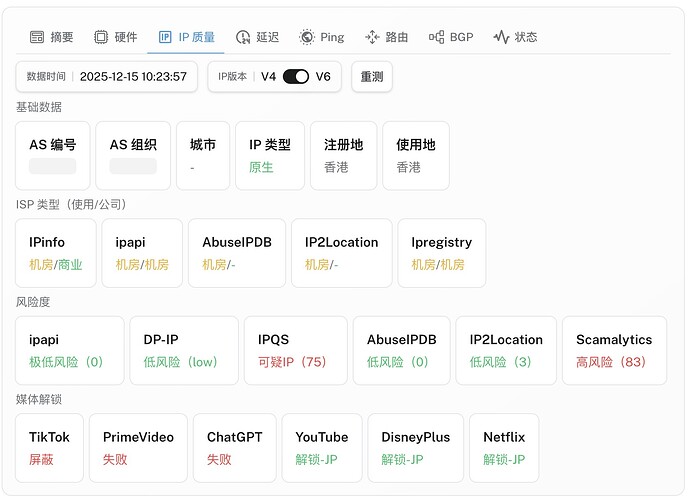Click the 重测 retest button
The width and height of the screenshot is (689, 499).
pyautogui.click(x=372, y=76)
